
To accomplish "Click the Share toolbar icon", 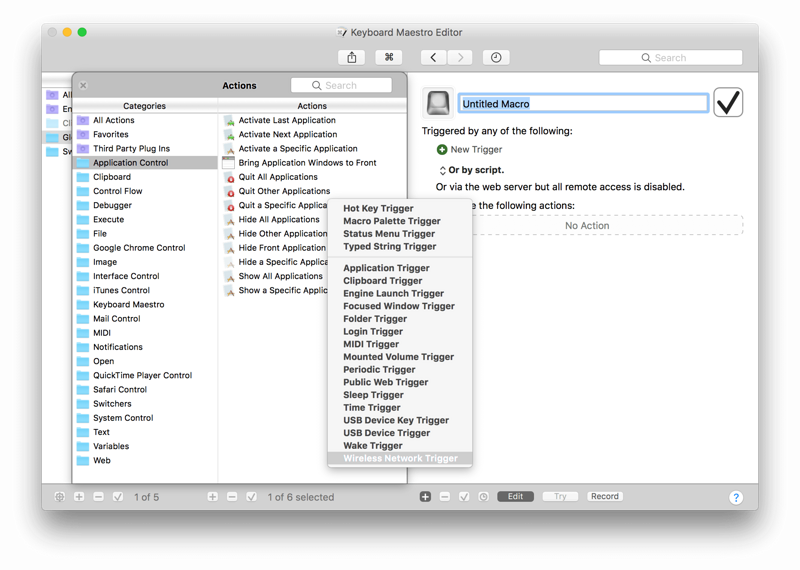I will point(352,58).
